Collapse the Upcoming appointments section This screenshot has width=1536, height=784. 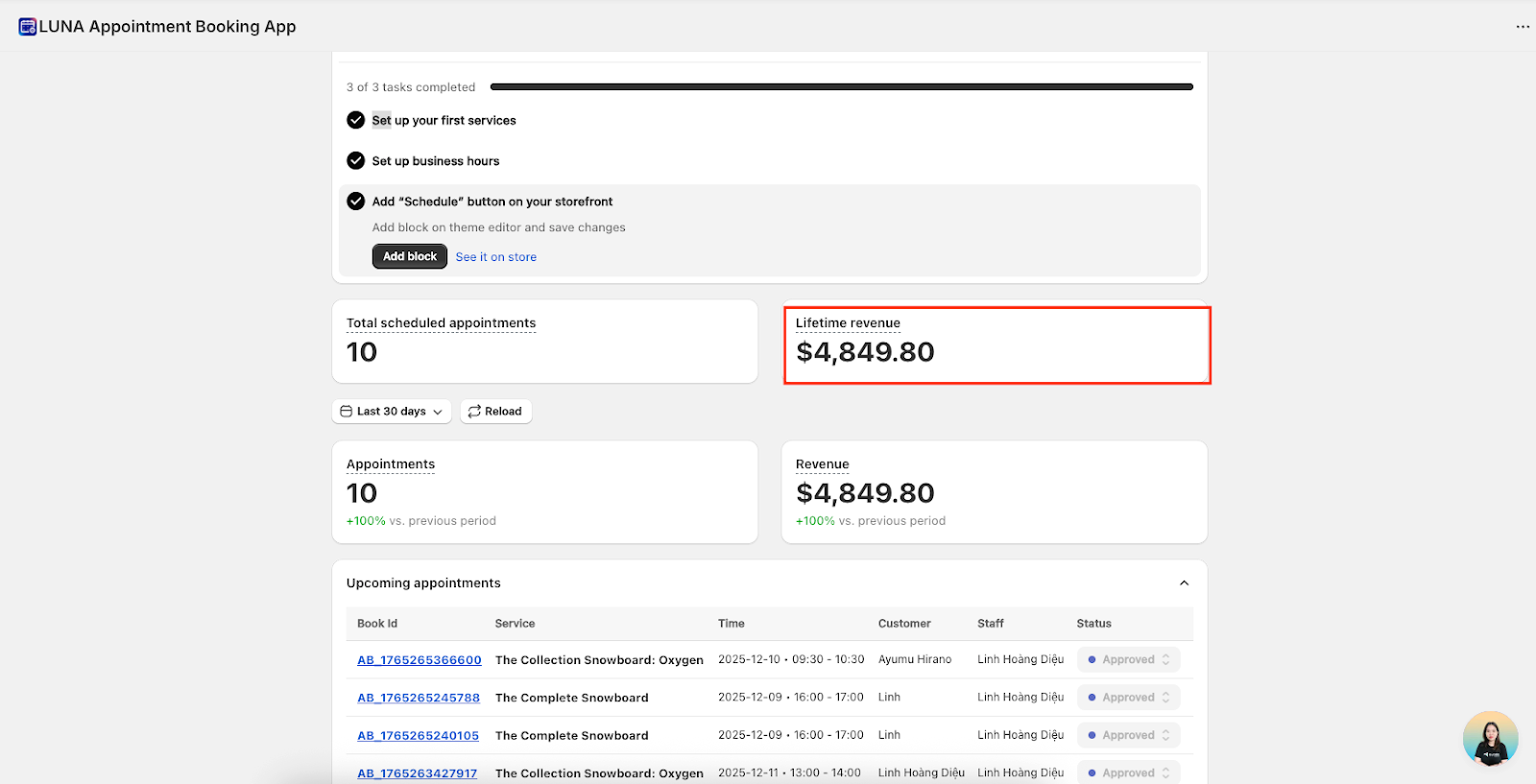[1184, 583]
